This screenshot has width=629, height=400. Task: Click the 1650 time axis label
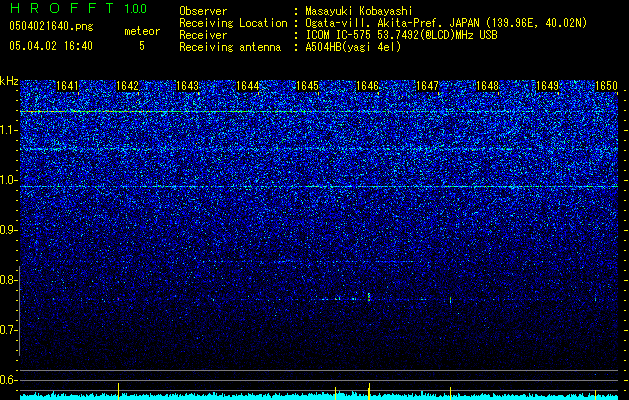click(606, 86)
